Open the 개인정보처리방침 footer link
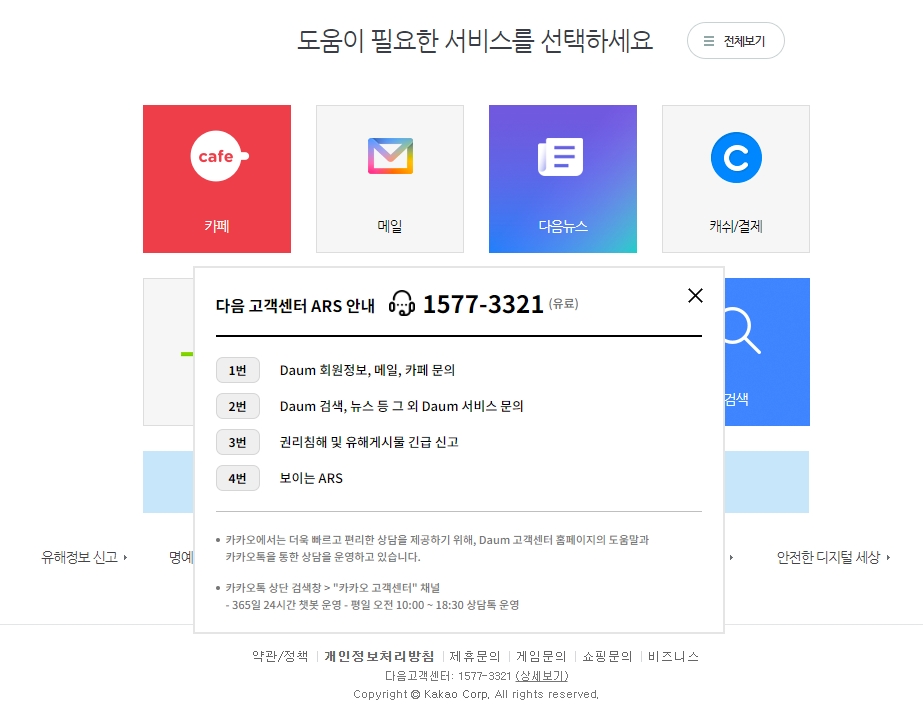Image resolution: width=923 pixels, height=719 pixels. 379,656
